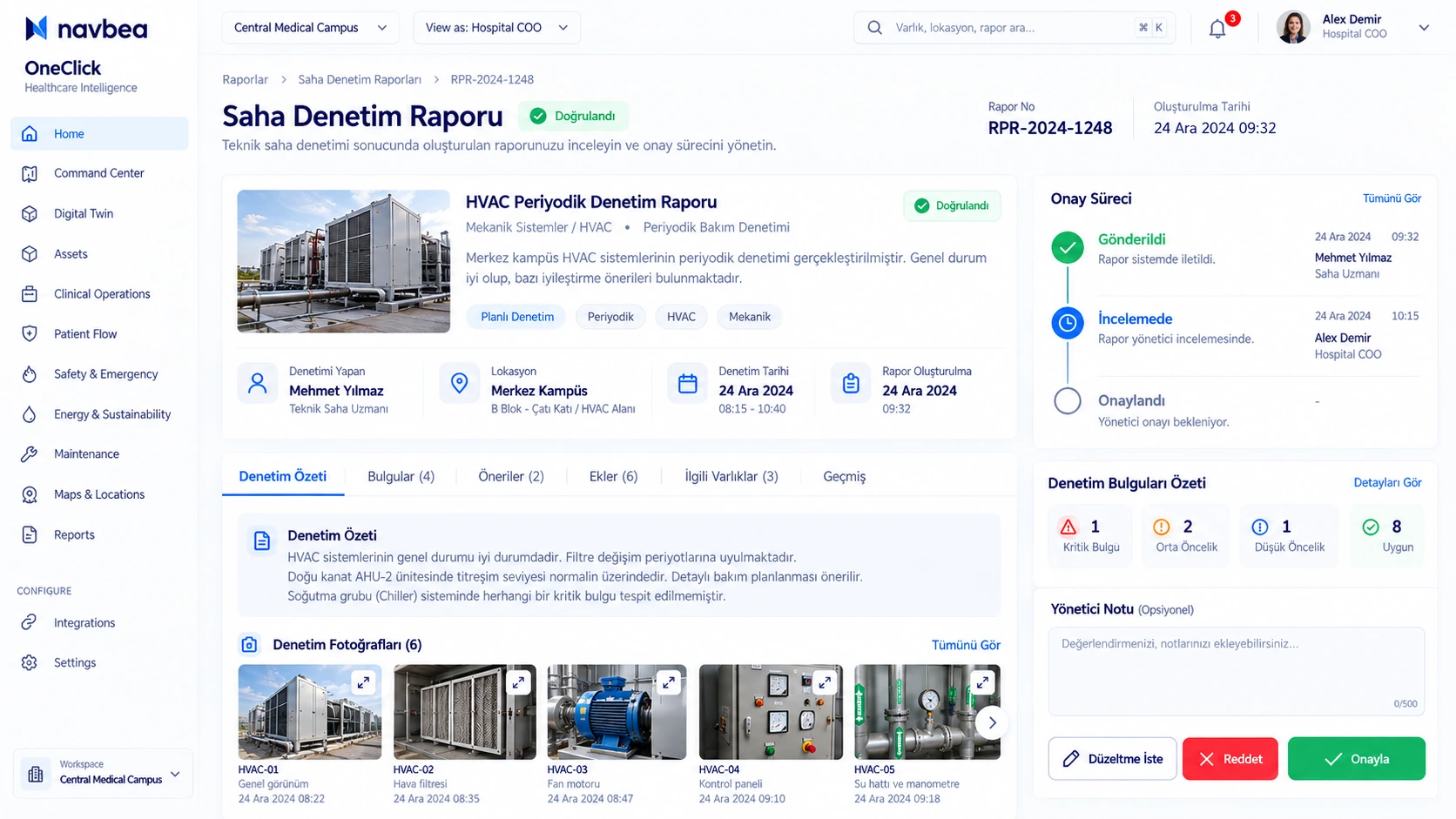The image size is (1456, 819).
Task: Open the İlgili Varlıklar (3) tab
Action: click(731, 476)
